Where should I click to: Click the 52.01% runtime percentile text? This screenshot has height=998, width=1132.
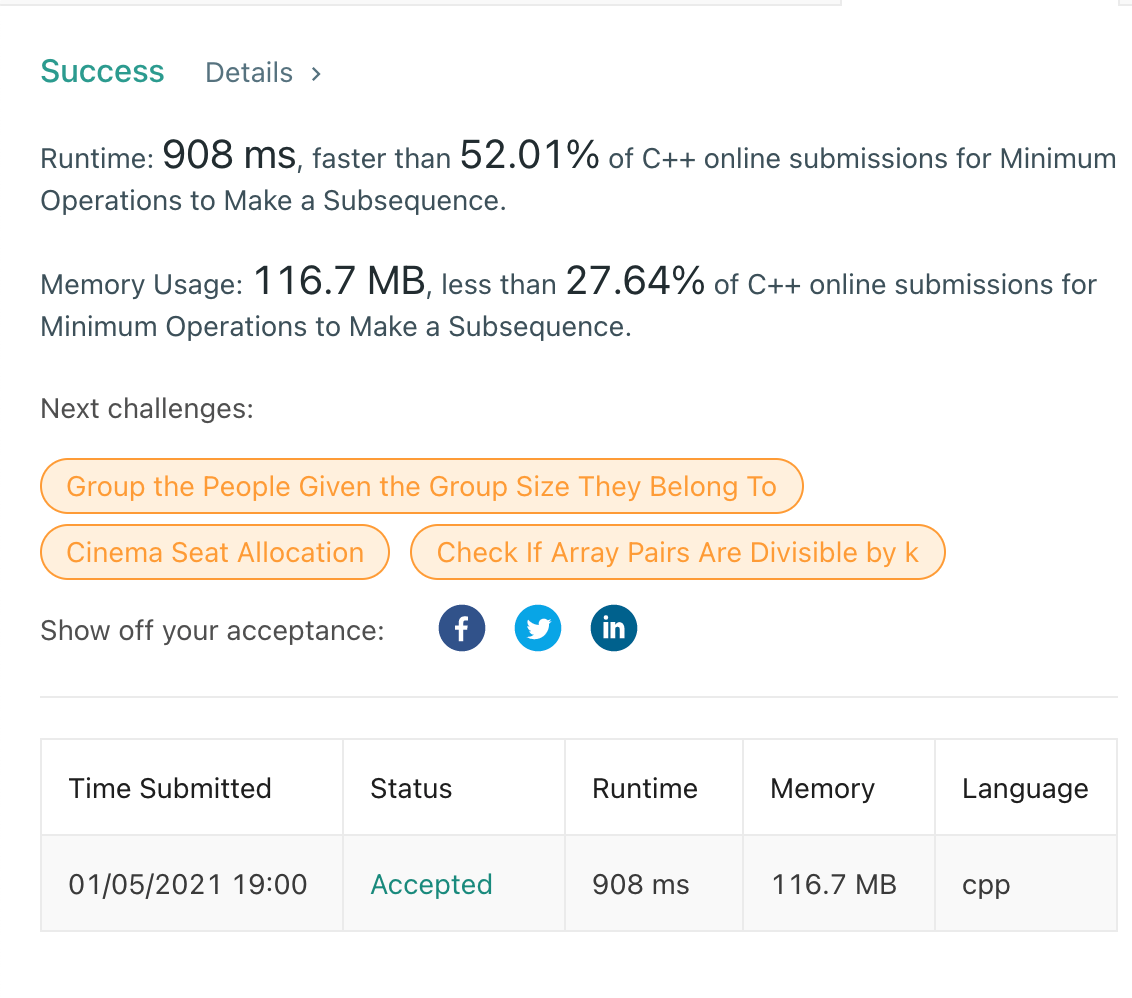[x=529, y=156]
